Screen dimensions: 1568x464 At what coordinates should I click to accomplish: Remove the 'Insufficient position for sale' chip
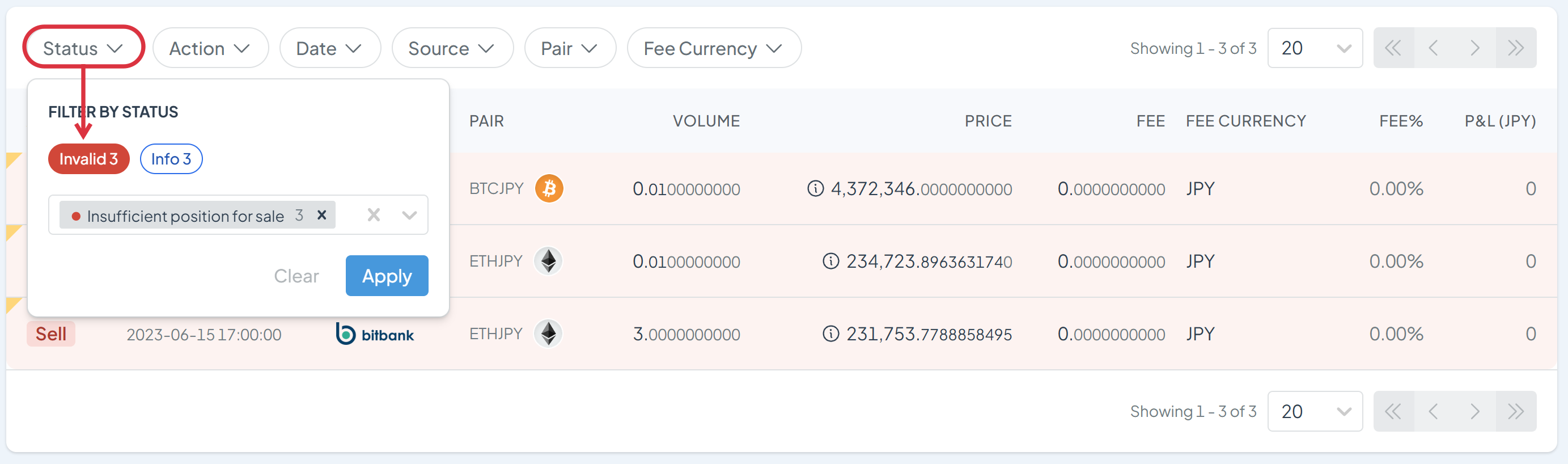click(321, 215)
